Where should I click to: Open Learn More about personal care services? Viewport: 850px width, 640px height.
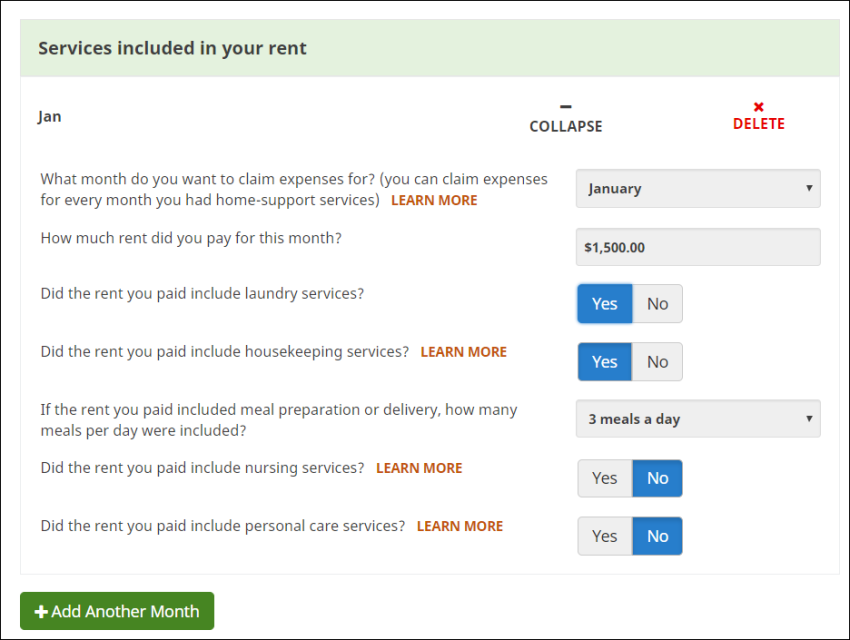(459, 526)
